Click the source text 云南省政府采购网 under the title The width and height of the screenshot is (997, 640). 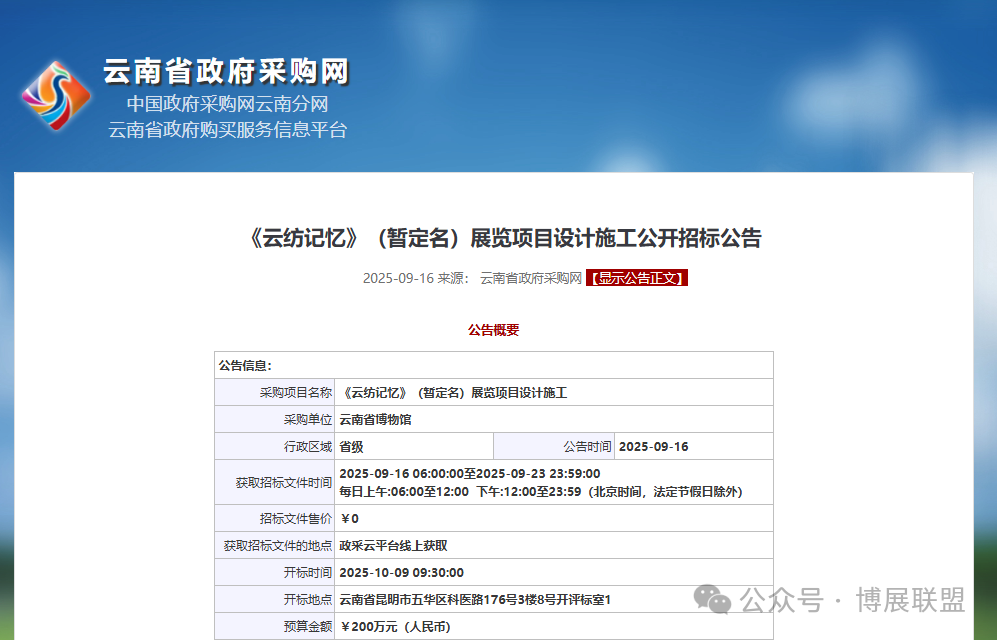point(531,278)
